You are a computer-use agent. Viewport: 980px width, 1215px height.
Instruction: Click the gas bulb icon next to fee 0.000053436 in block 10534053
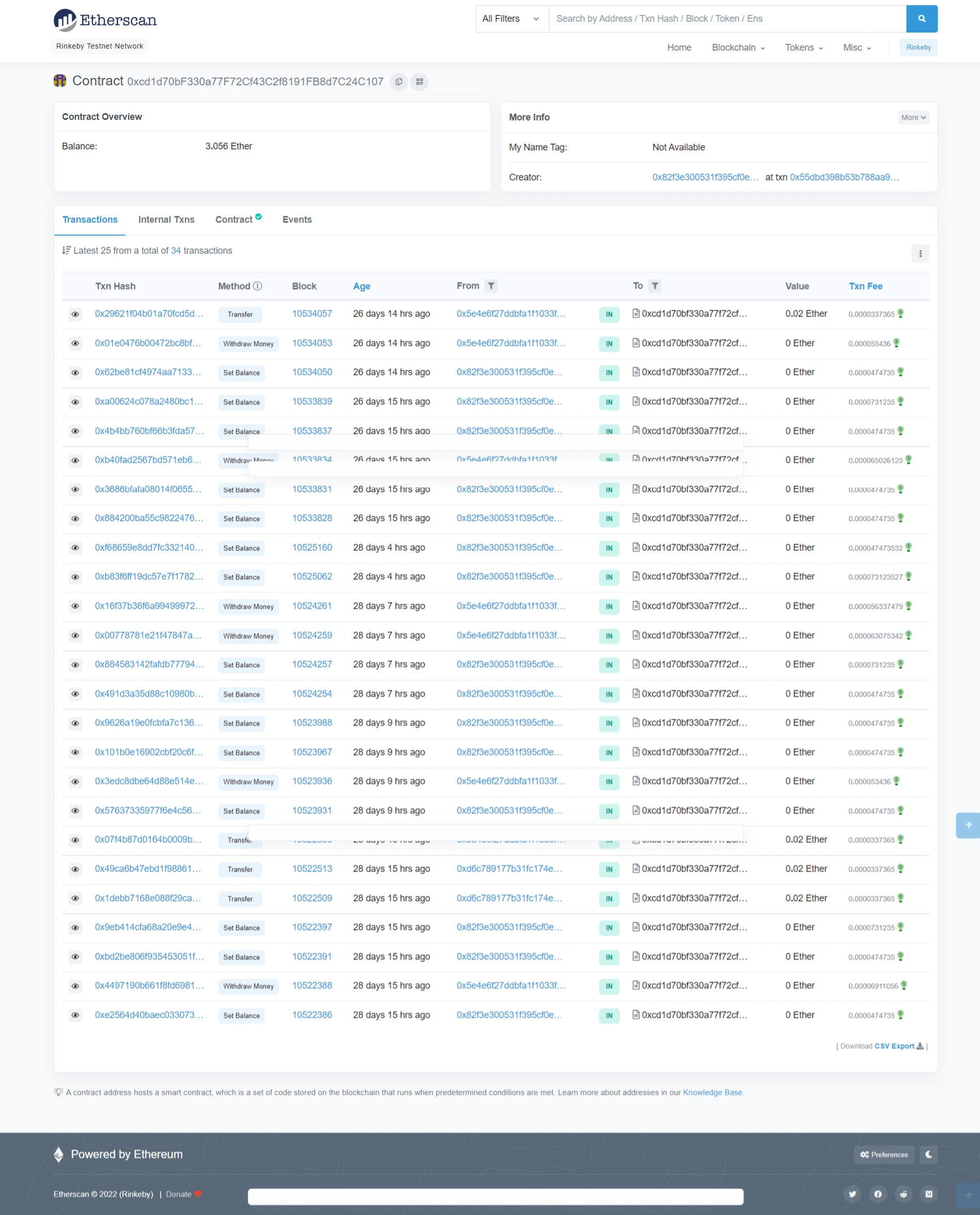click(x=896, y=343)
